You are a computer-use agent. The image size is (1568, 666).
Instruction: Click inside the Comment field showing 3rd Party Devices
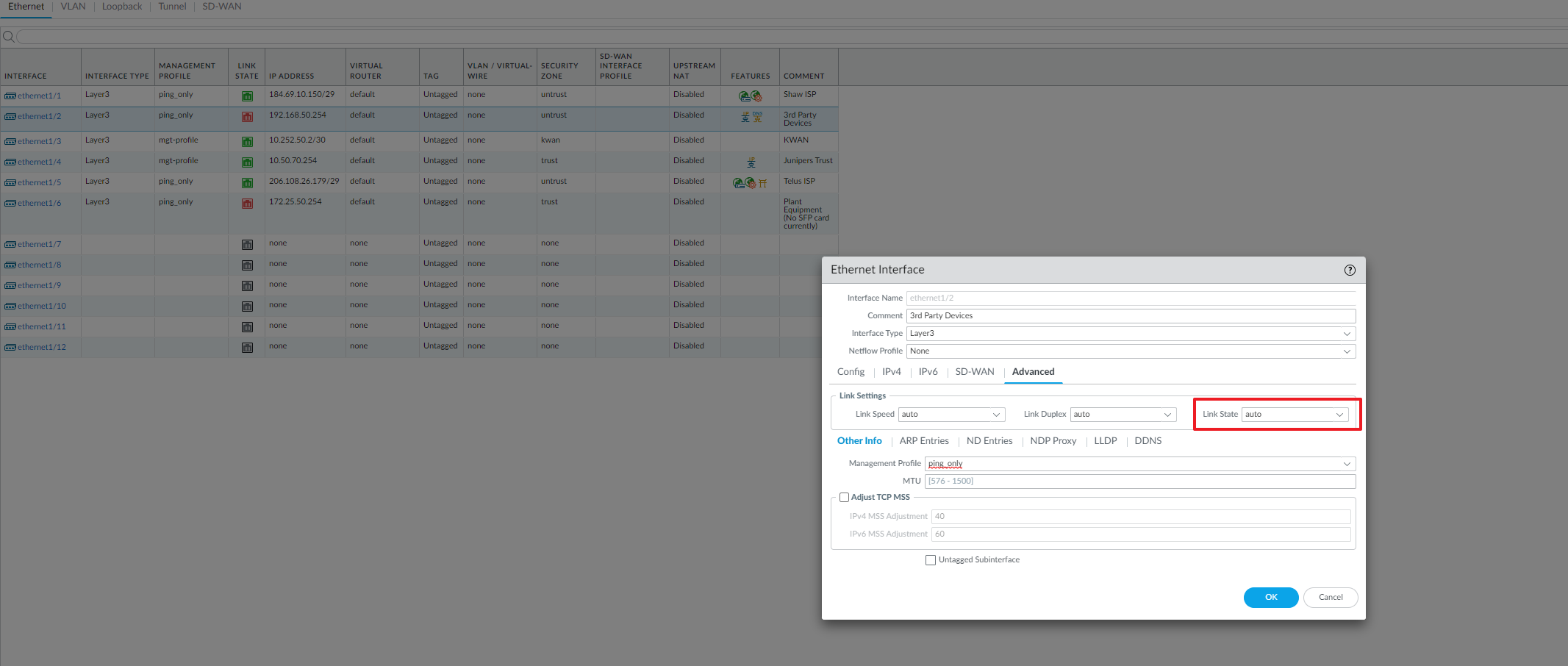[x=1066, y=315]
